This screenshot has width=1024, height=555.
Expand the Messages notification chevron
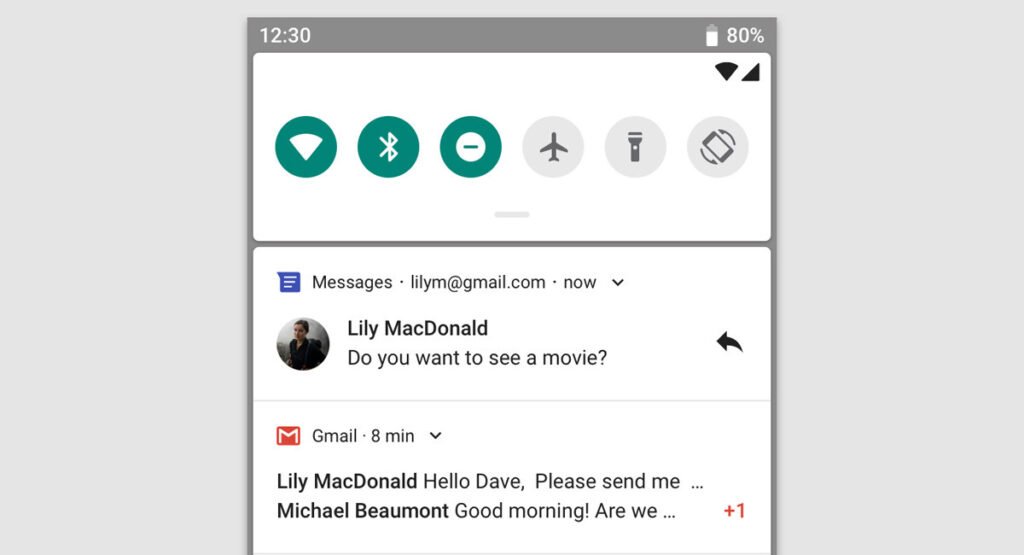tap(618, 283)
